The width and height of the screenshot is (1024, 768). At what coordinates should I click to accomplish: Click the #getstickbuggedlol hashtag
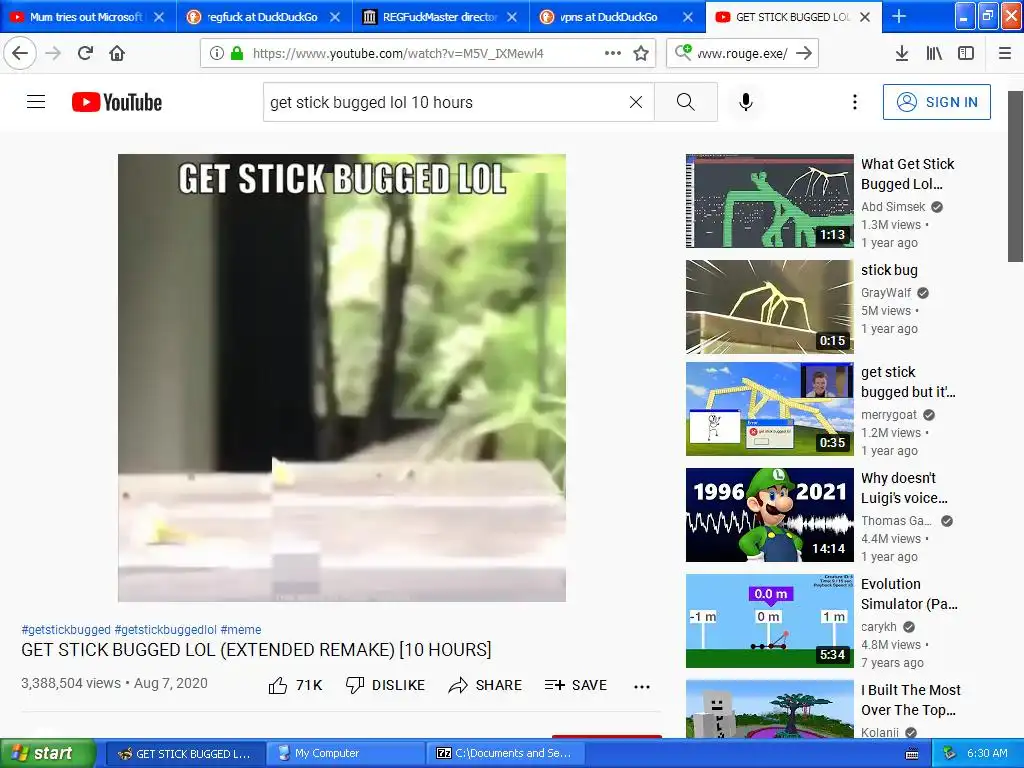[165, 630]
